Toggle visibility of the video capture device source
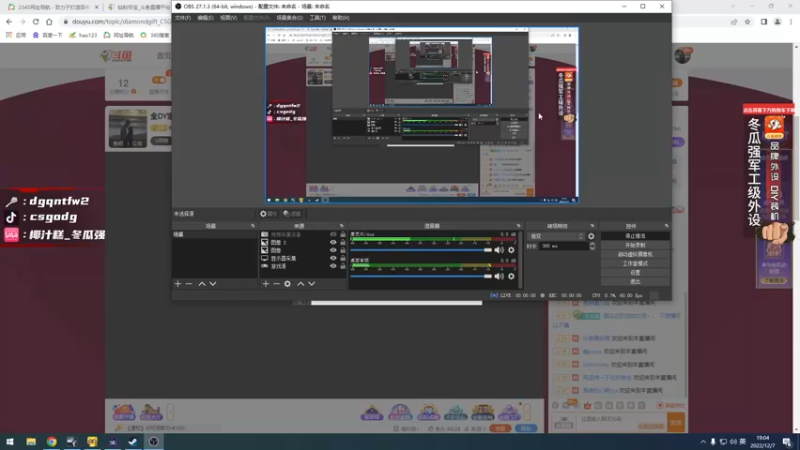This screenshot has width=800, height=450. tap(333, 235)
